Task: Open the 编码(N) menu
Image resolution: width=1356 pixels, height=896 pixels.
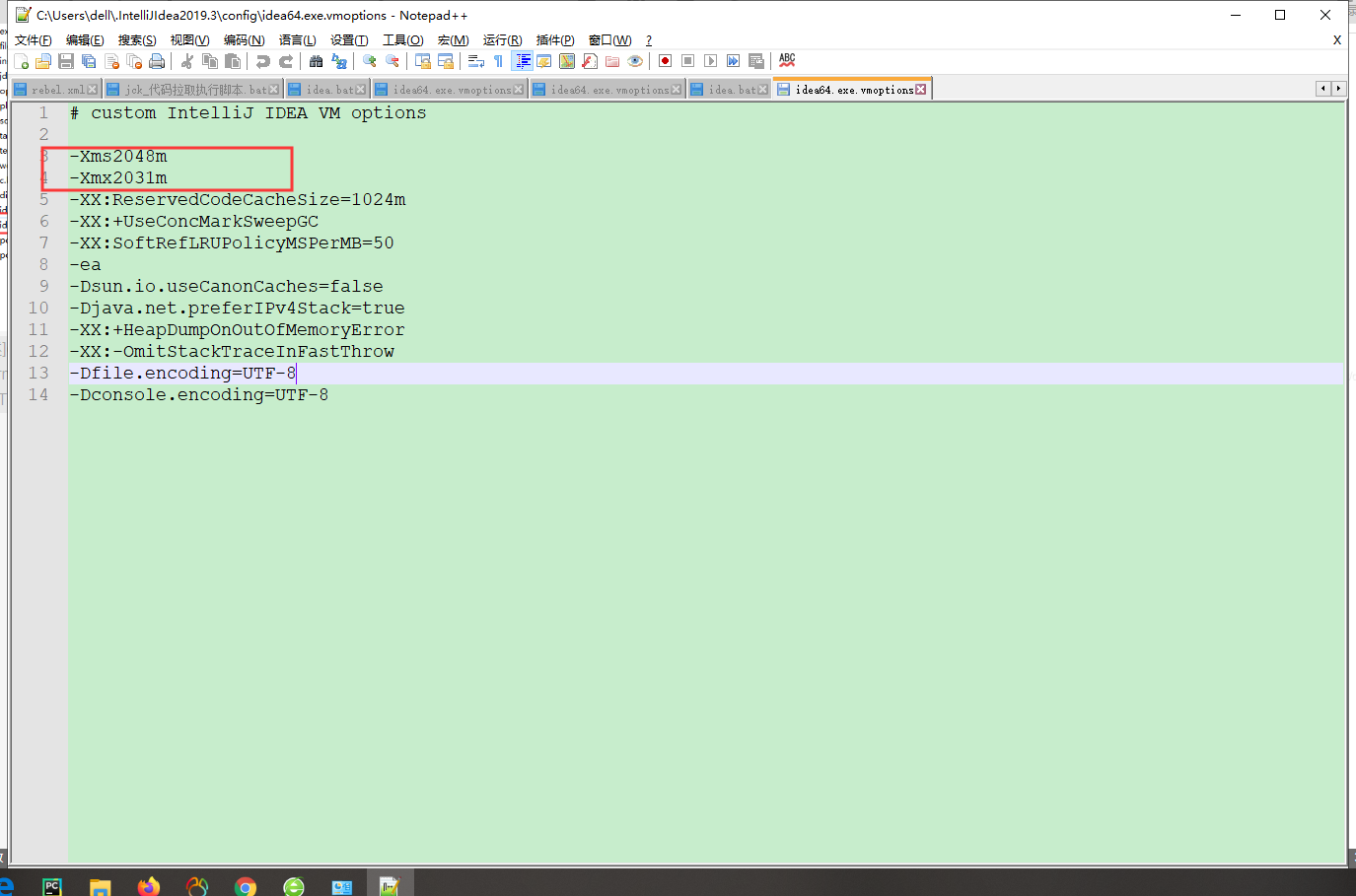Action: pyautogui.click(x=245, y=40)
